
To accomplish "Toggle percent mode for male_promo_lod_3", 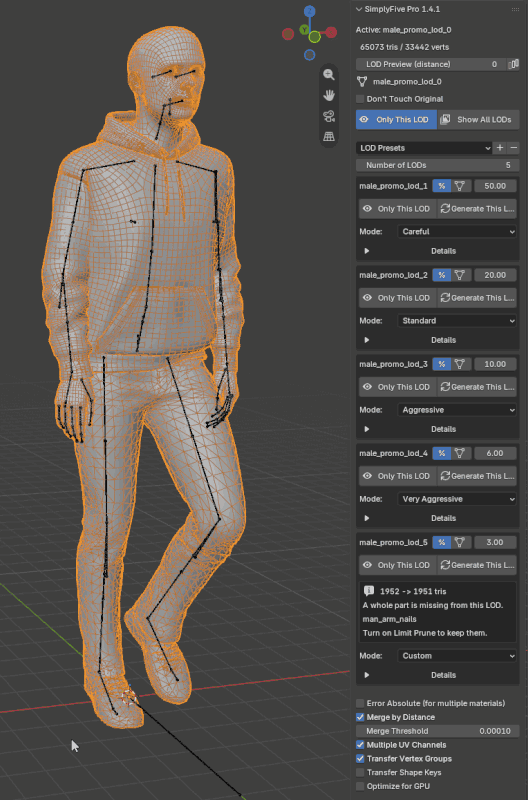I will [x=442, y=364].
